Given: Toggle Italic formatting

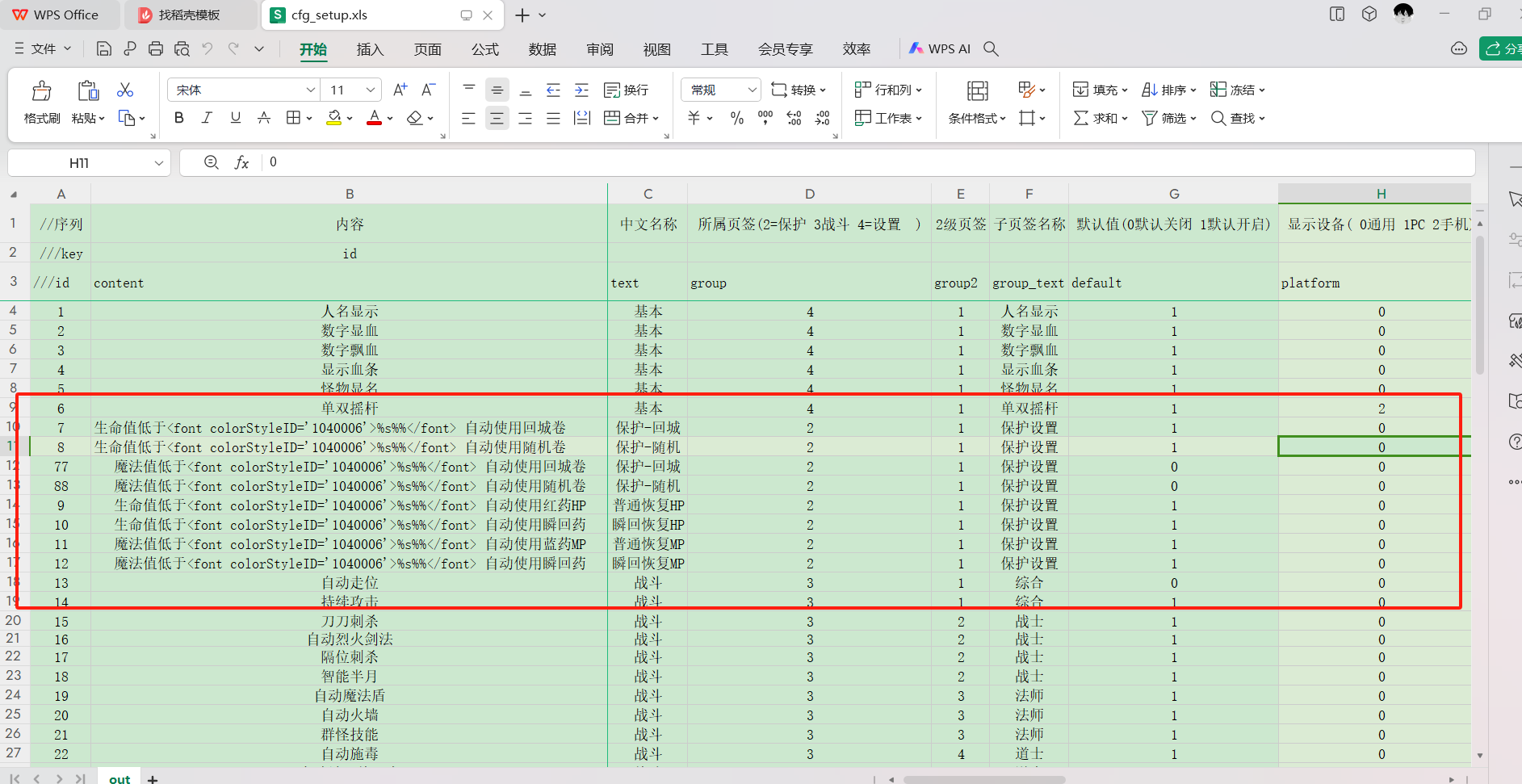Looking at the screenshot, I should [207, 118].
